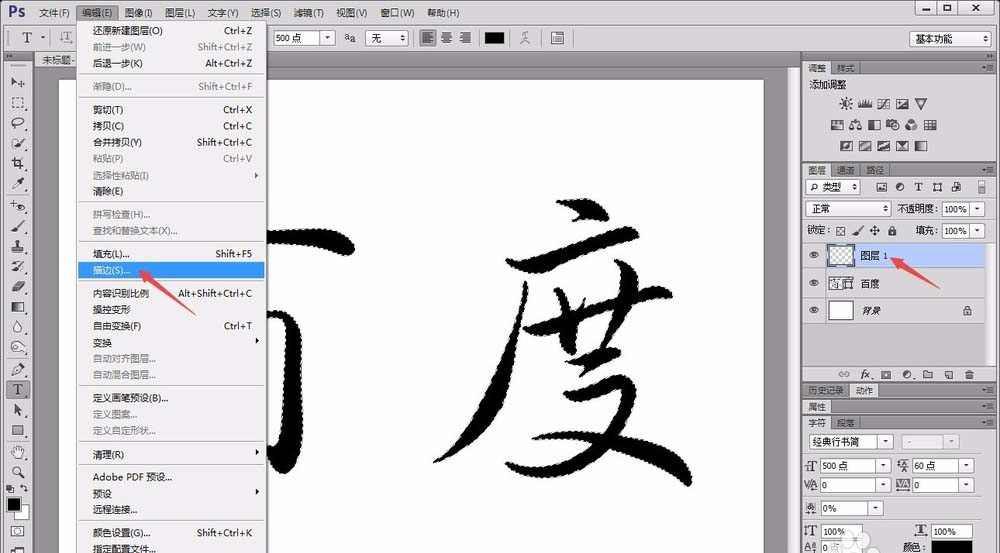This screenshot has height=553, width=1000.
Task: Click the foreground color swatch
Action: (x=14, y=505)
